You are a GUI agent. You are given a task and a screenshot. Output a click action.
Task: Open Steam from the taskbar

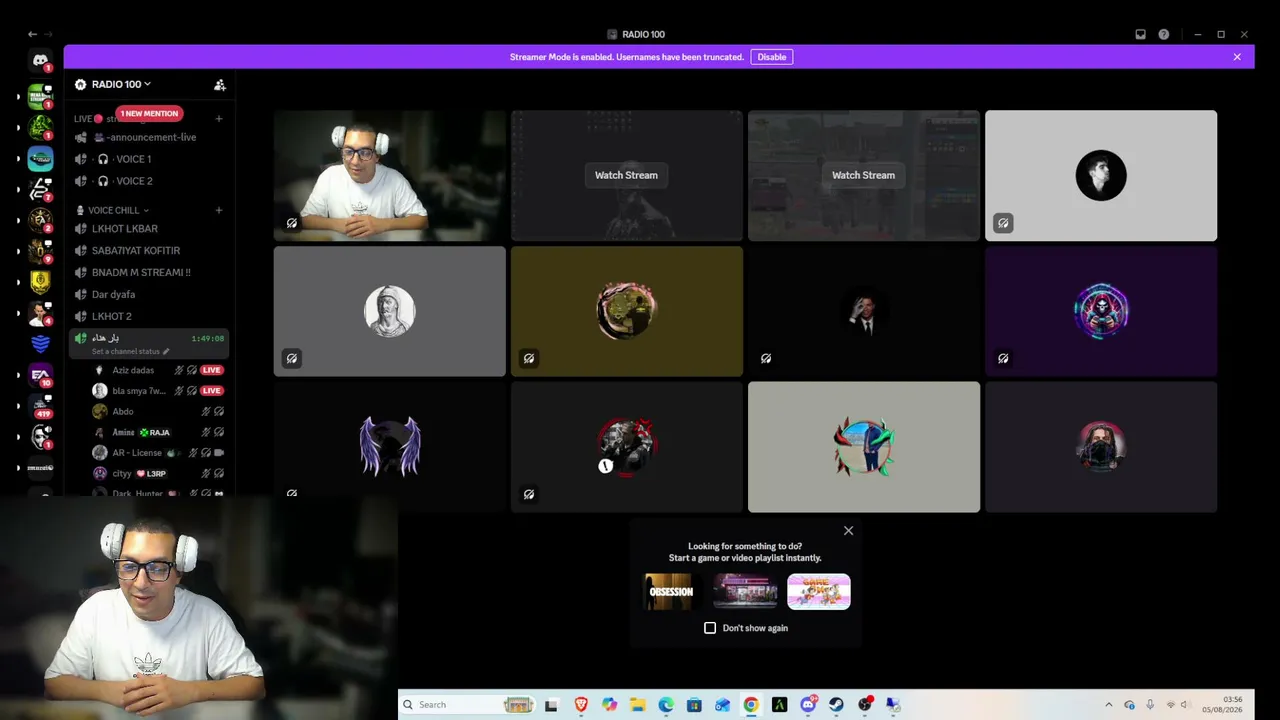click(836, 705)
